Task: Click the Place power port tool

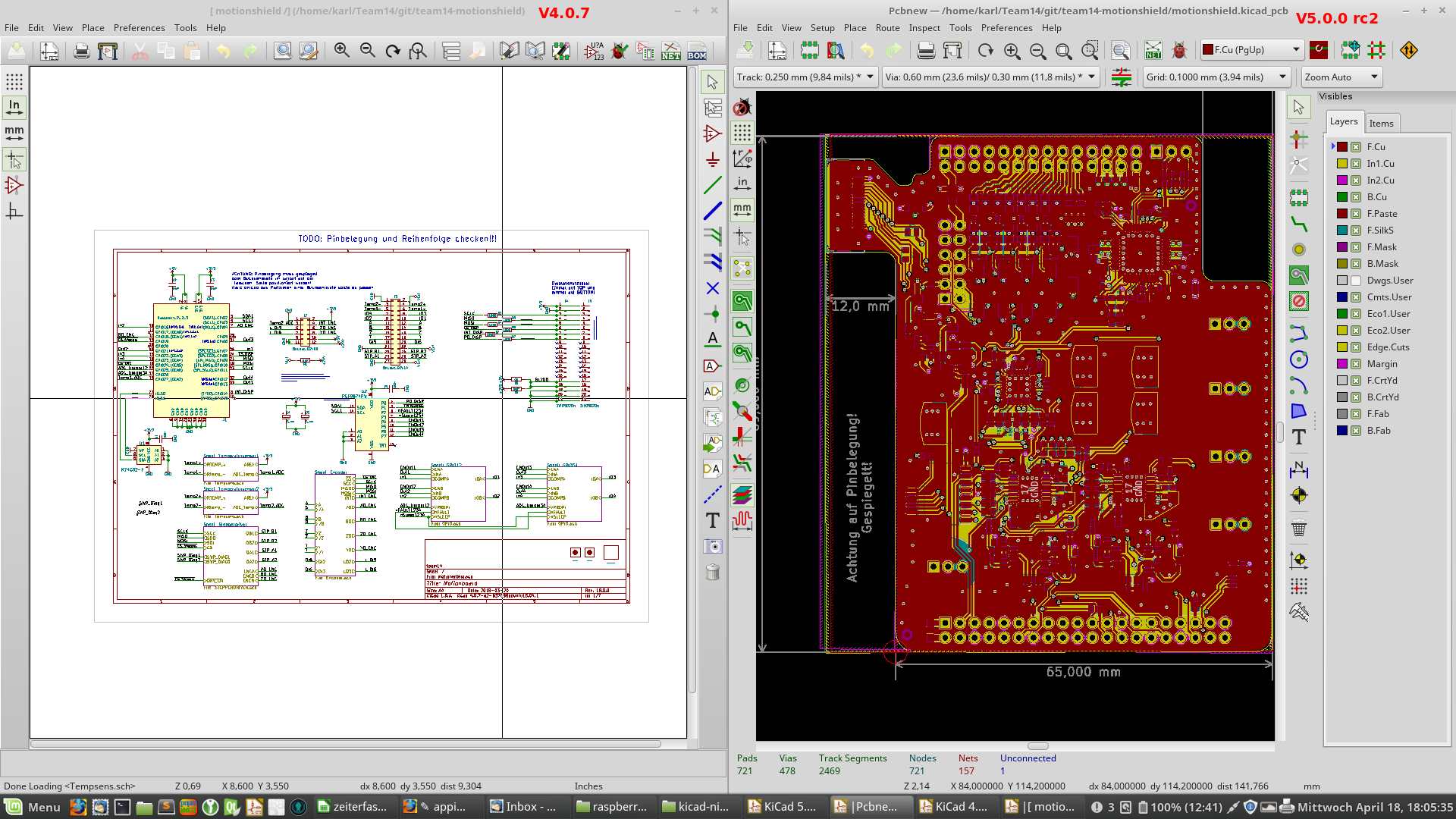Action: click(712, 159)
